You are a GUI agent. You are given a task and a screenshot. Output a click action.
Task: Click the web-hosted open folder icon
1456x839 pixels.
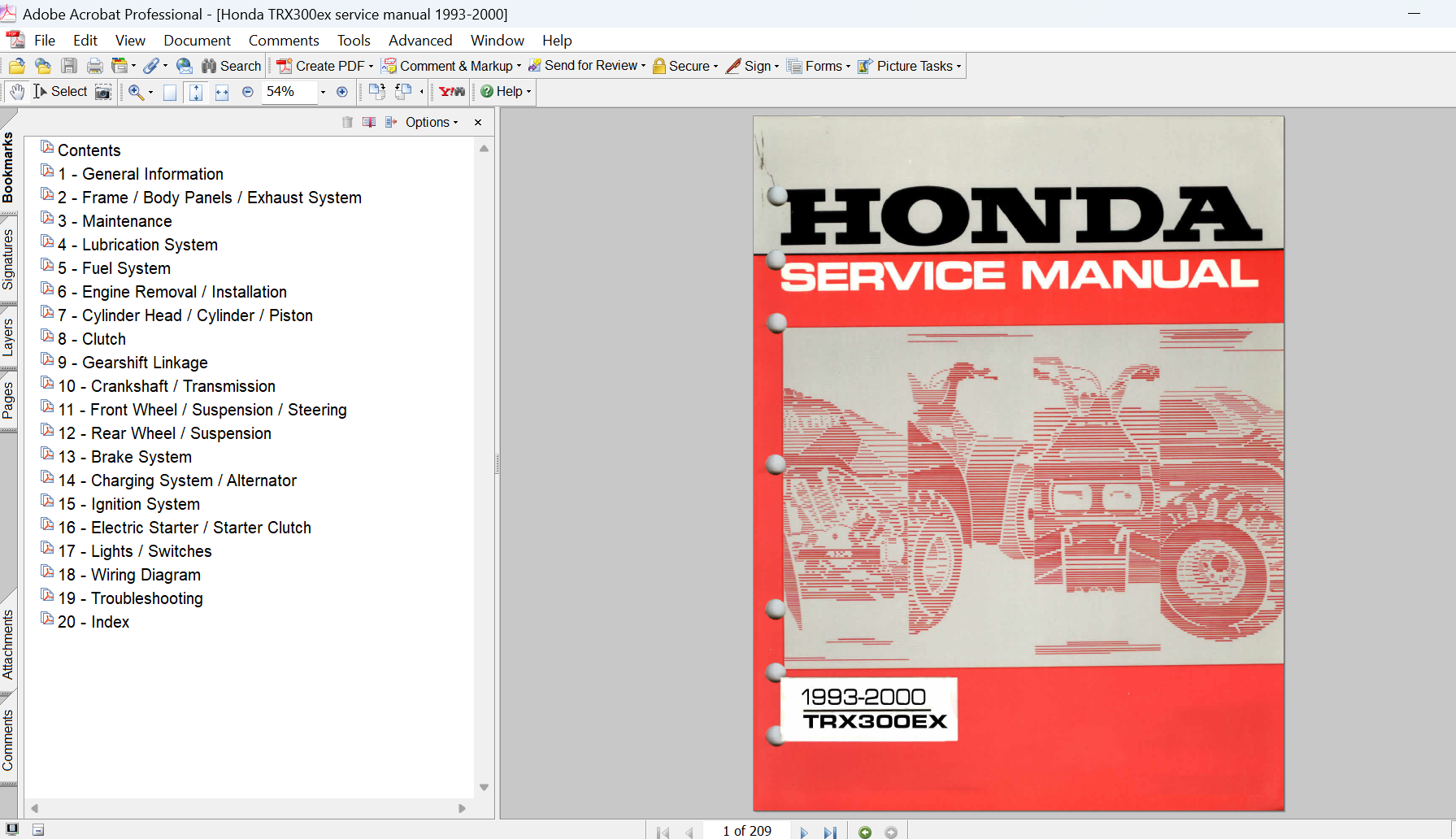[x=43, y=66]
